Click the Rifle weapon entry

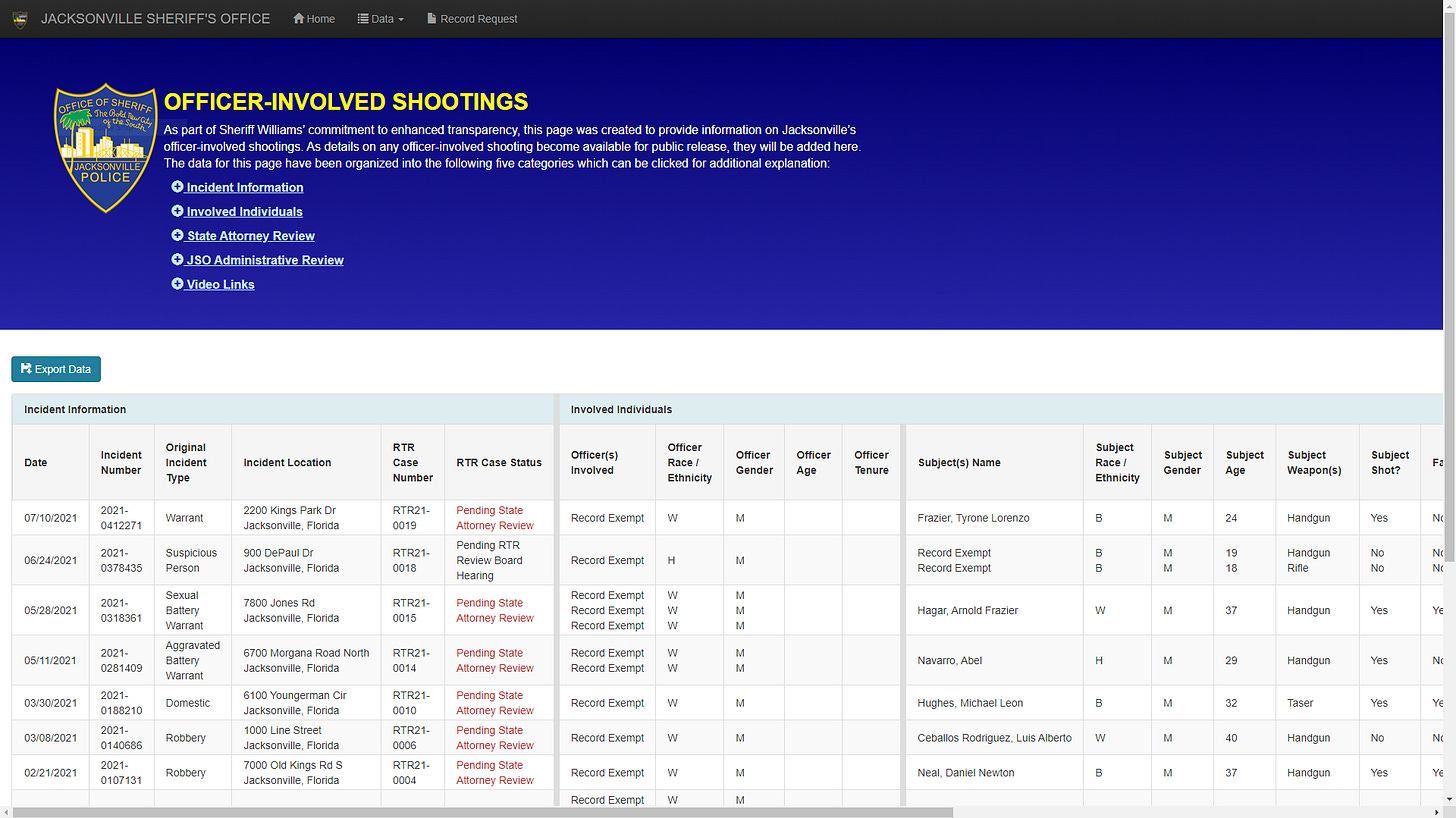1299,568
